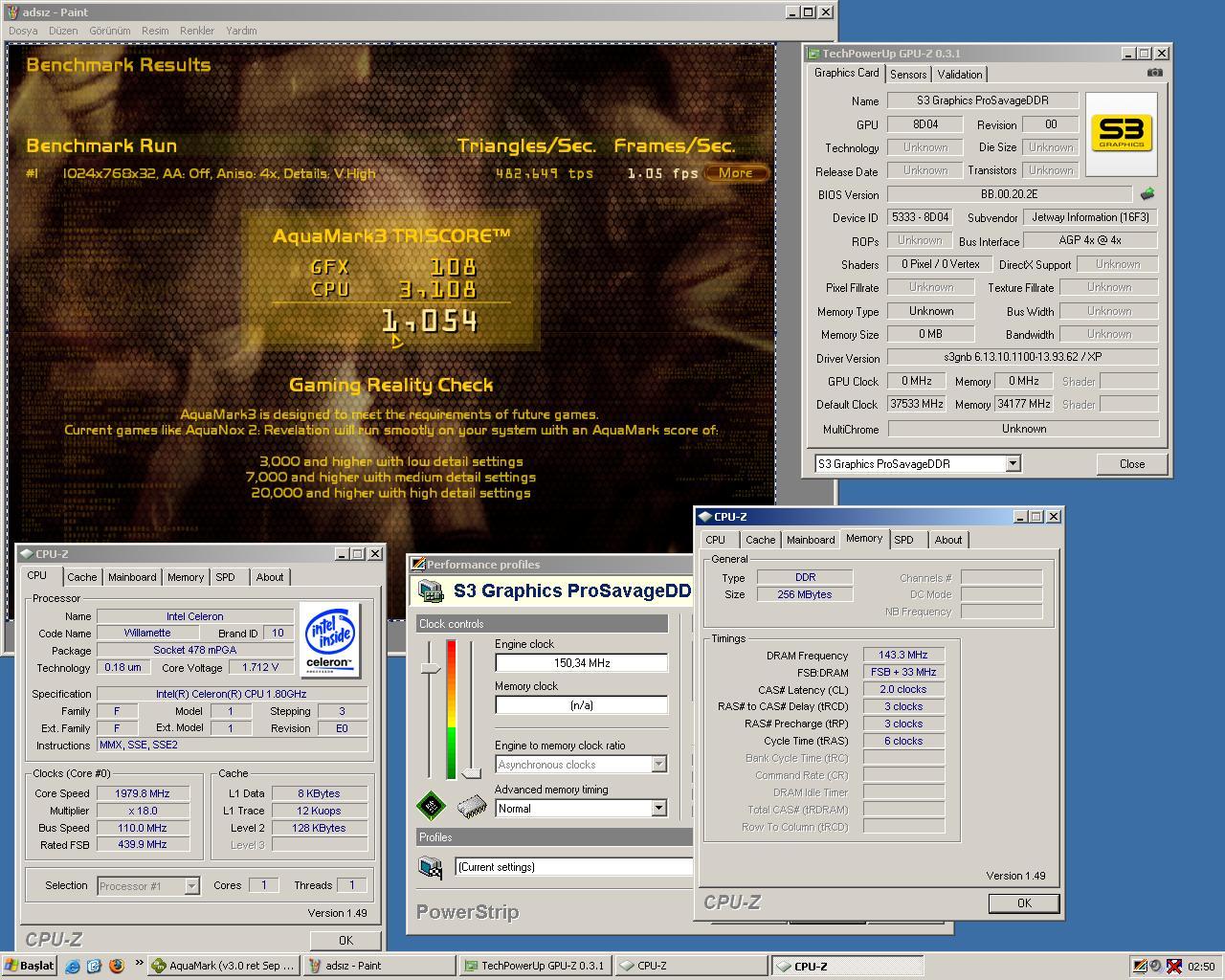The height and width of the screenshot is (980, 1225).
Task: Switch to Cache tab in left CPU-Z window
Action: click(x=81, y=577)
